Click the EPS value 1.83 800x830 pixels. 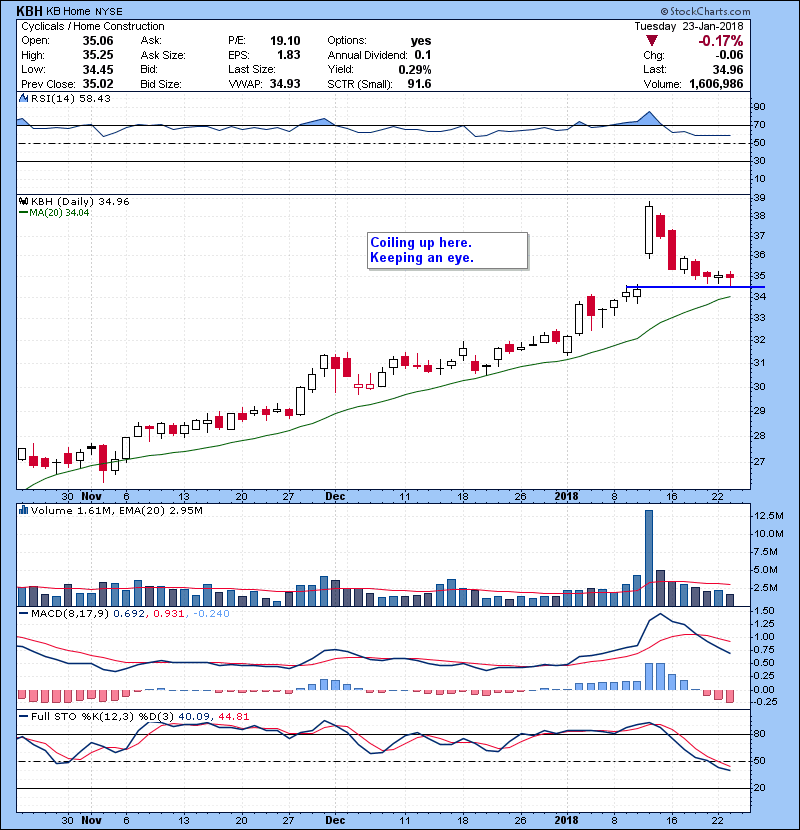pyautogui.click(x=289, y=55)
